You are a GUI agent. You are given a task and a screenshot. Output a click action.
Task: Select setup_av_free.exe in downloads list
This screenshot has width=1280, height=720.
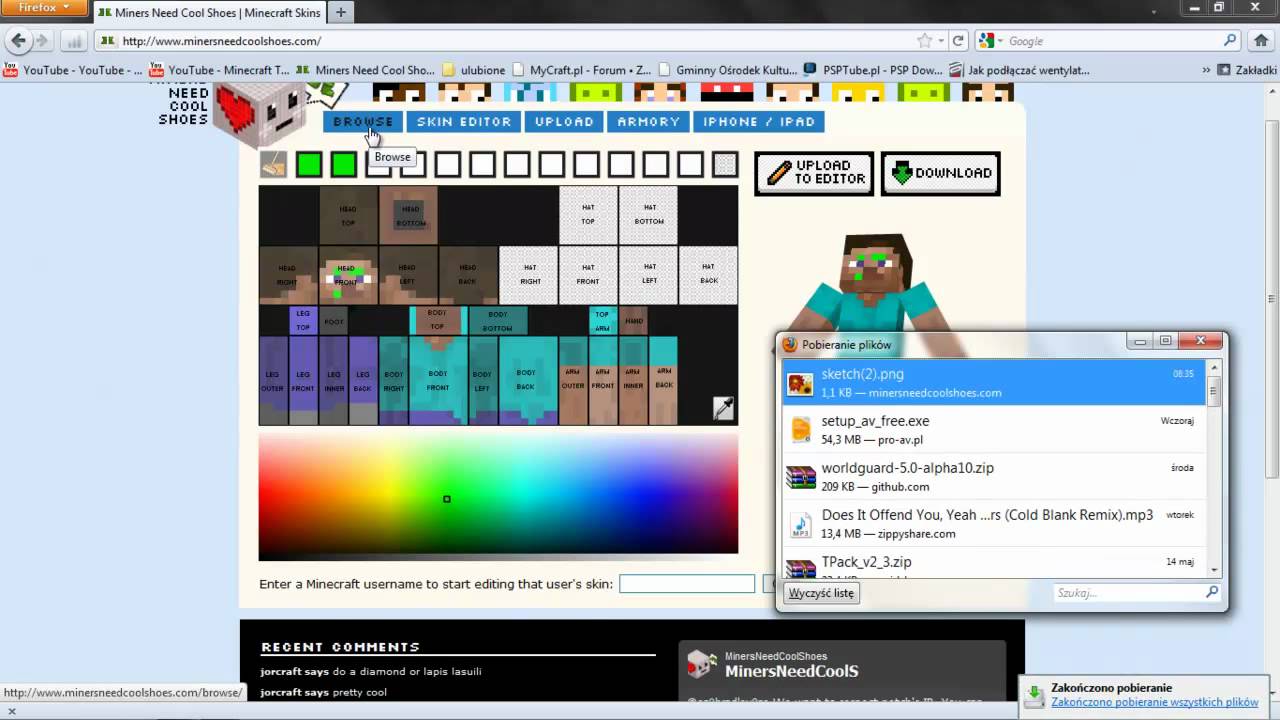point(996,429)
